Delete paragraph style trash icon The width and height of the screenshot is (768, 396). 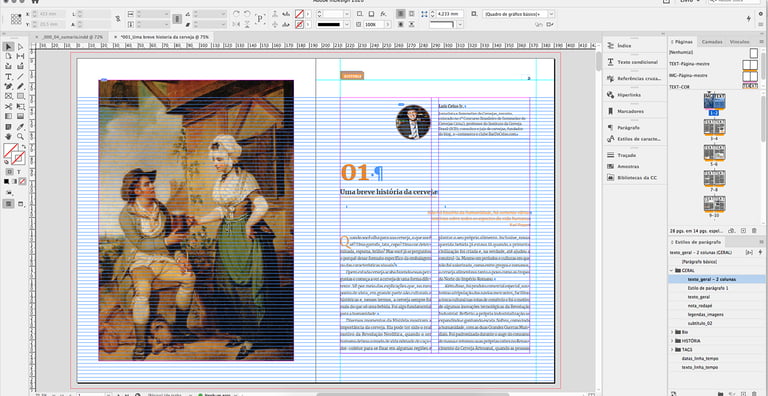(753, 393)
